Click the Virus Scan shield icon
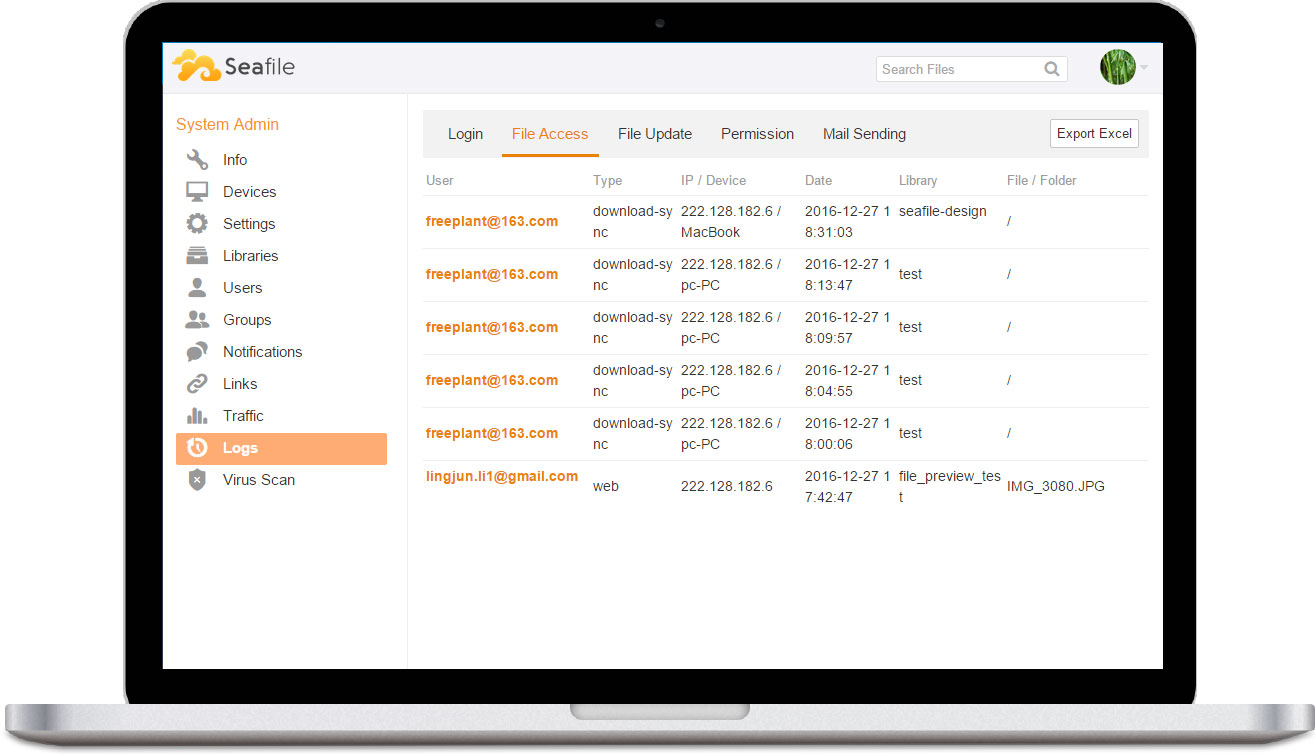 pyautogui.click(x=197, y=480)
